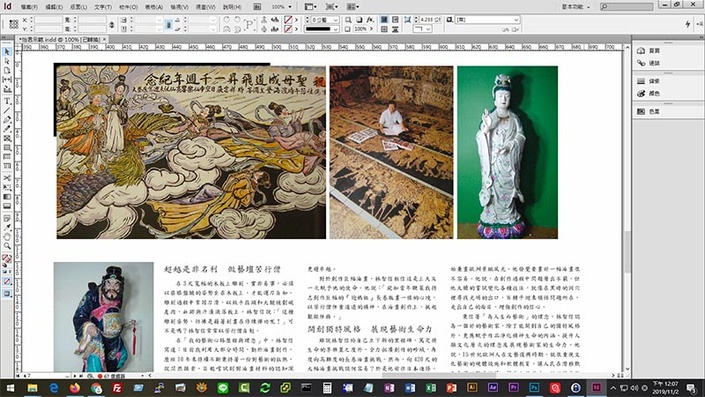Select the Hand tool

tap(7, 236)
